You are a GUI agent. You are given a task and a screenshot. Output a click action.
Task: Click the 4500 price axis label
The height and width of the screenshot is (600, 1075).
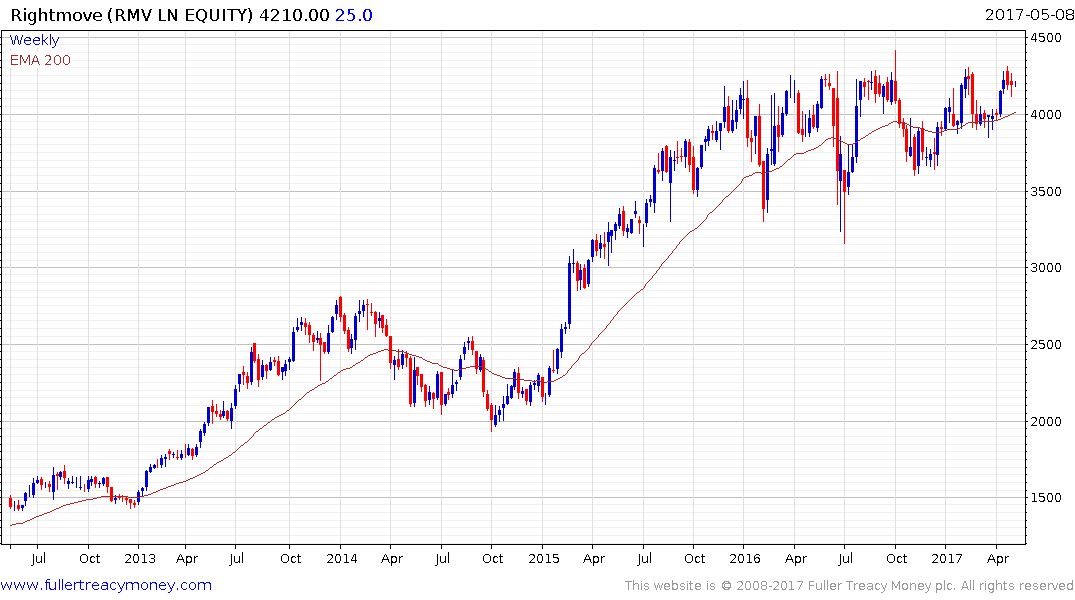click(x=1046, y=38)
